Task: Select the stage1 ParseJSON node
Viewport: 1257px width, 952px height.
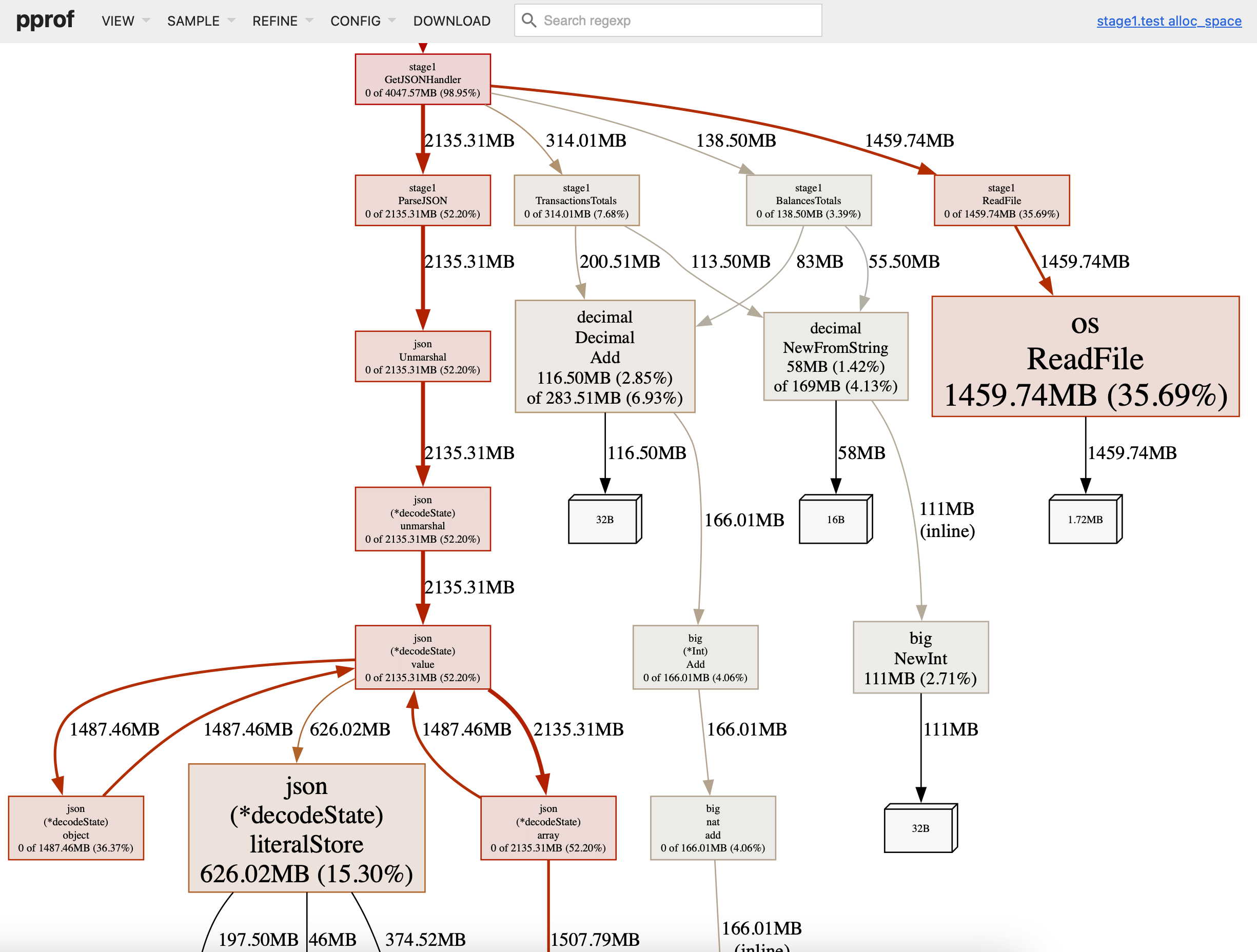Action: 423,201
